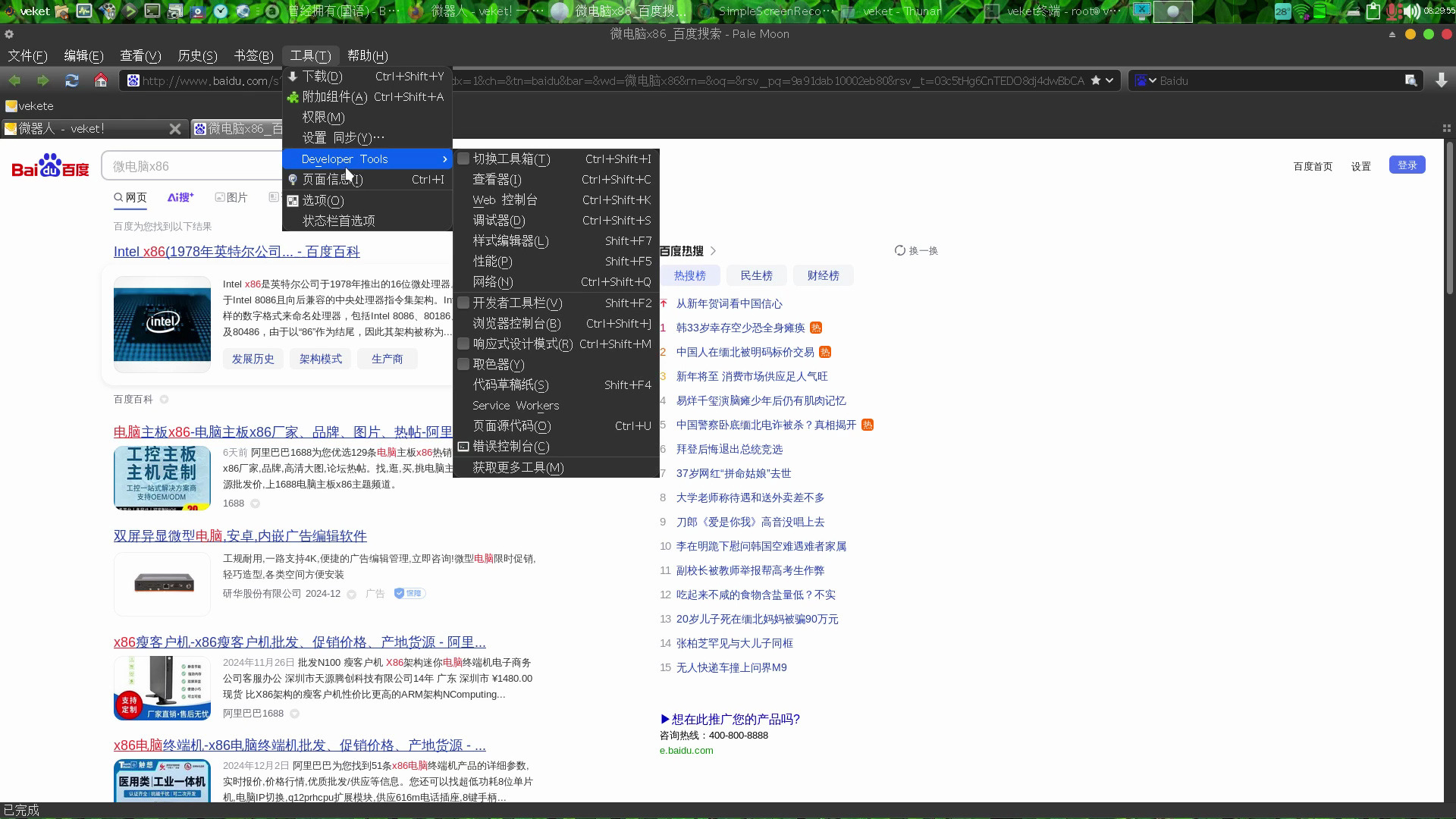1456x819 pixels.
Task: Open 状态栏首选项 menu entry
Action: click(x=367, y=221)
